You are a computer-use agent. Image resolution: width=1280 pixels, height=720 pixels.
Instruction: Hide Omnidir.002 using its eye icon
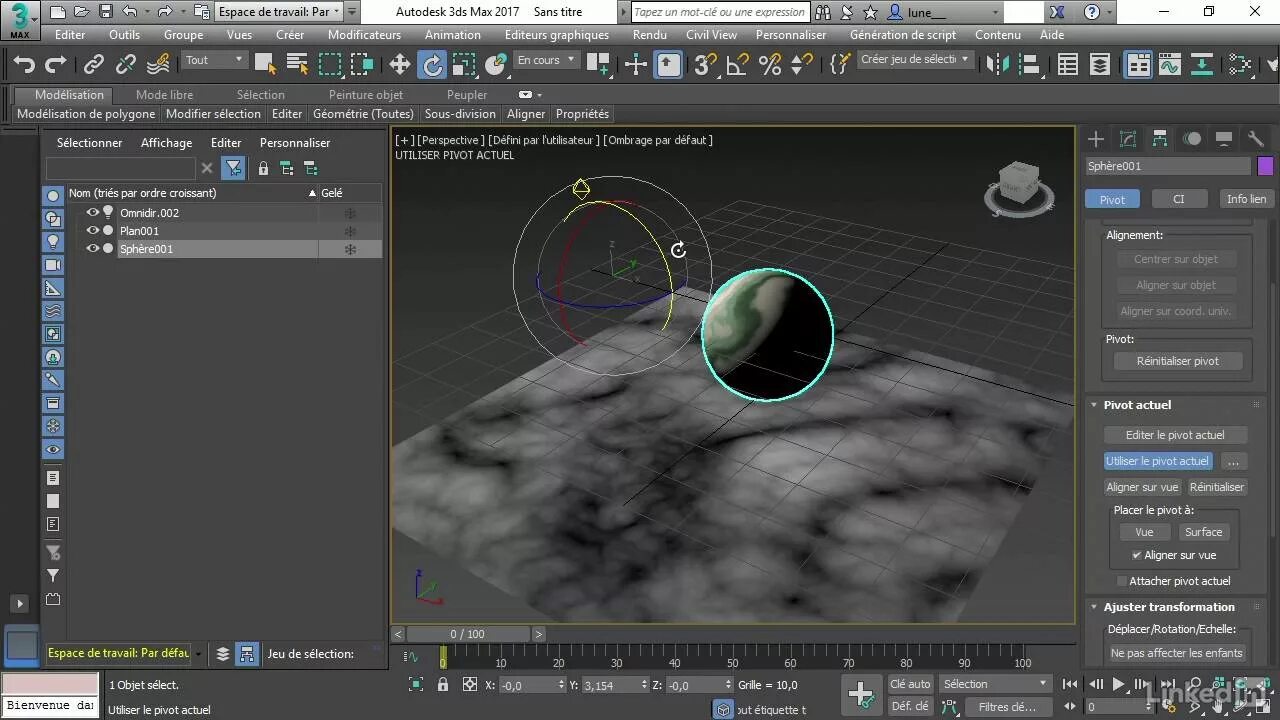tap(92, 213)
